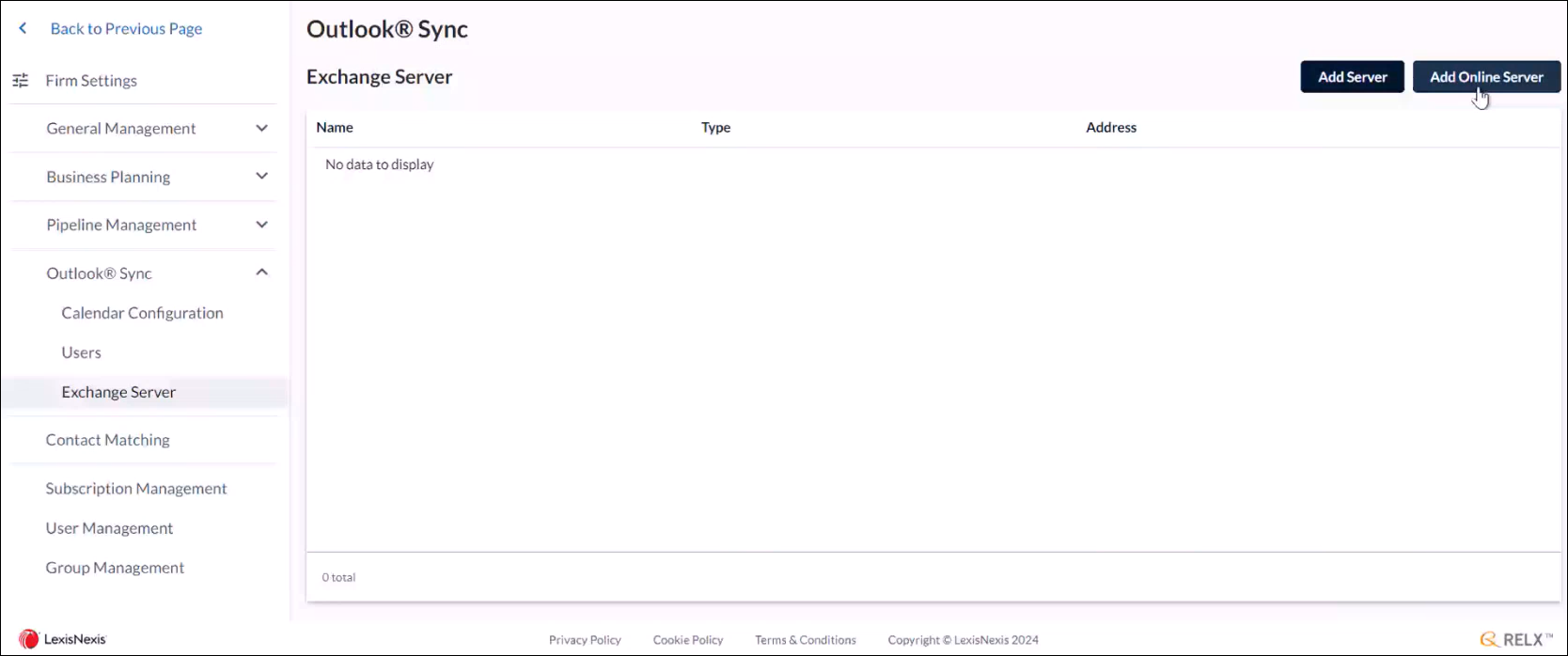Open Calendar Configuration page

142,313
